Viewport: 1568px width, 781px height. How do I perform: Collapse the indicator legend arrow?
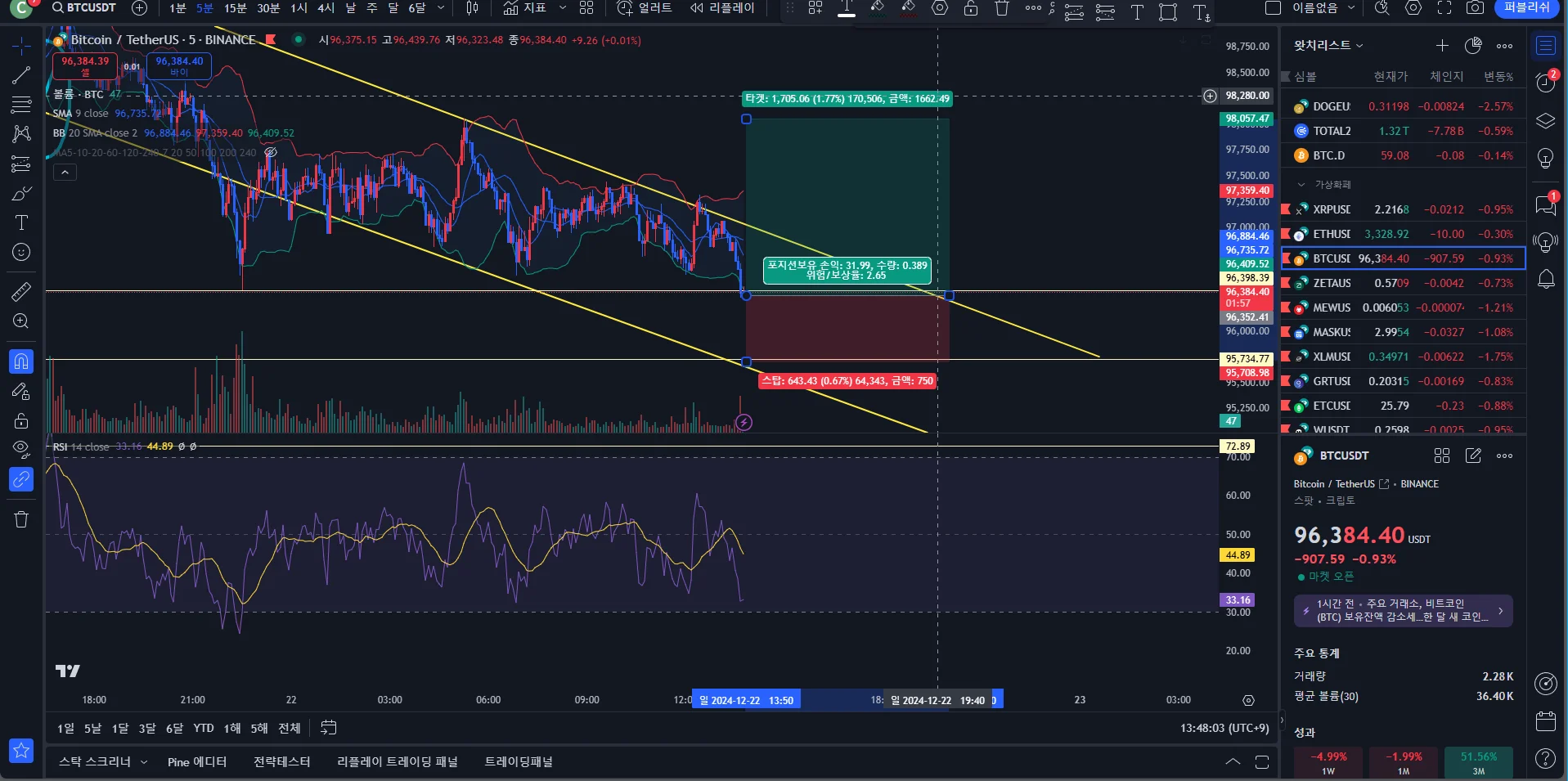point(65,172)
